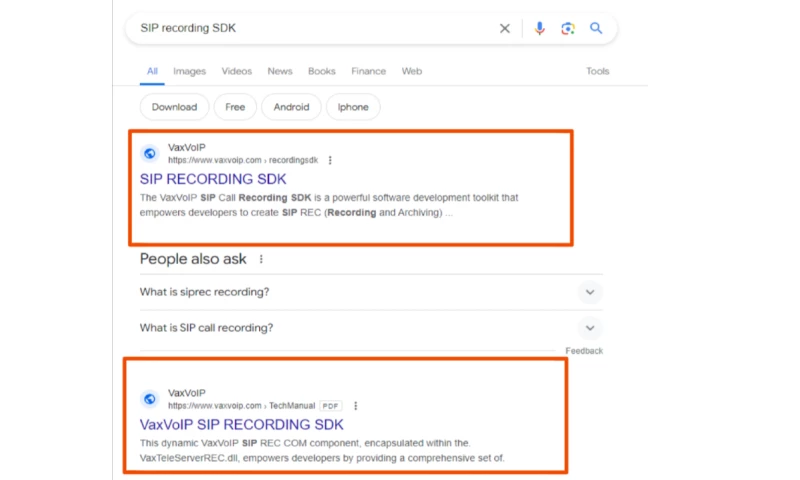Click the 'People also ask' heading
The width and height of the screenshot is (800, 480).
pyautogui.click(x=193, y=259)
